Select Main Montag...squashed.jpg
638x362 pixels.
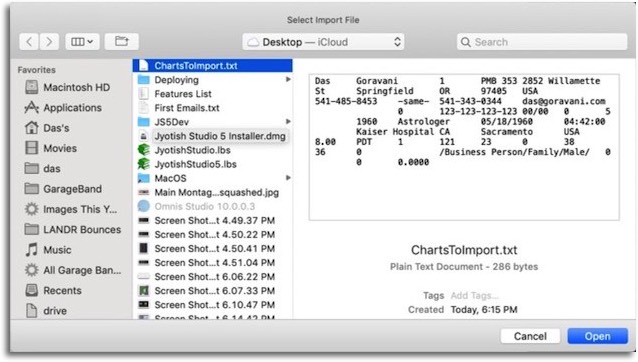216,192
